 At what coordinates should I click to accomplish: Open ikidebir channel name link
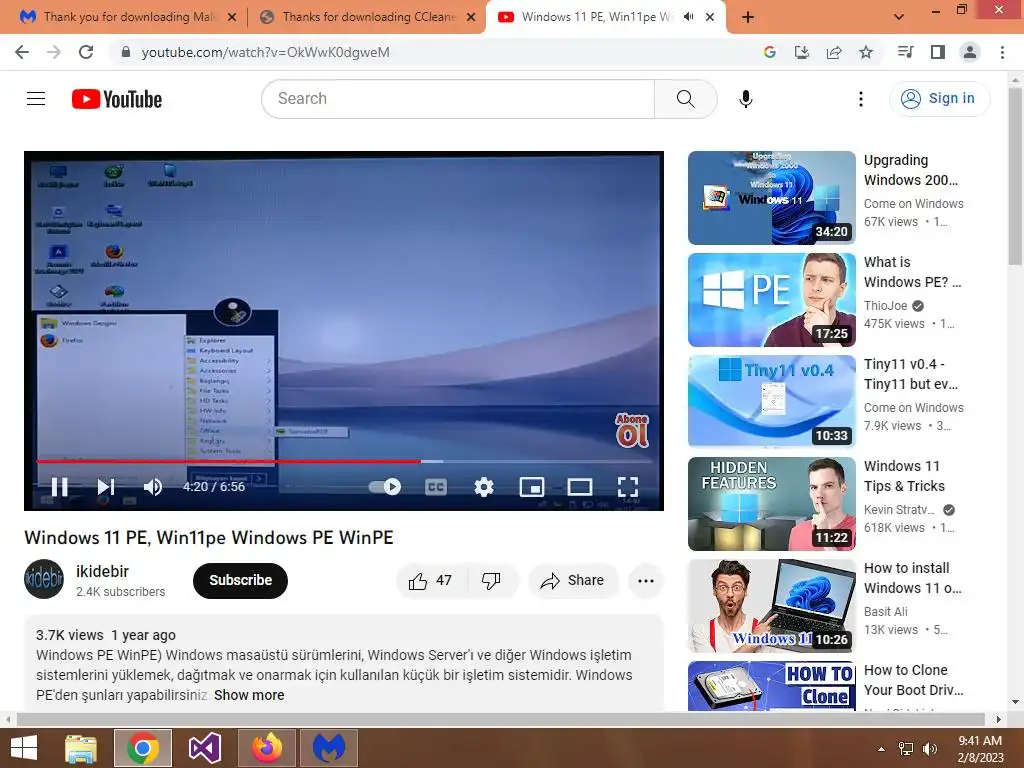coord(103,571)
